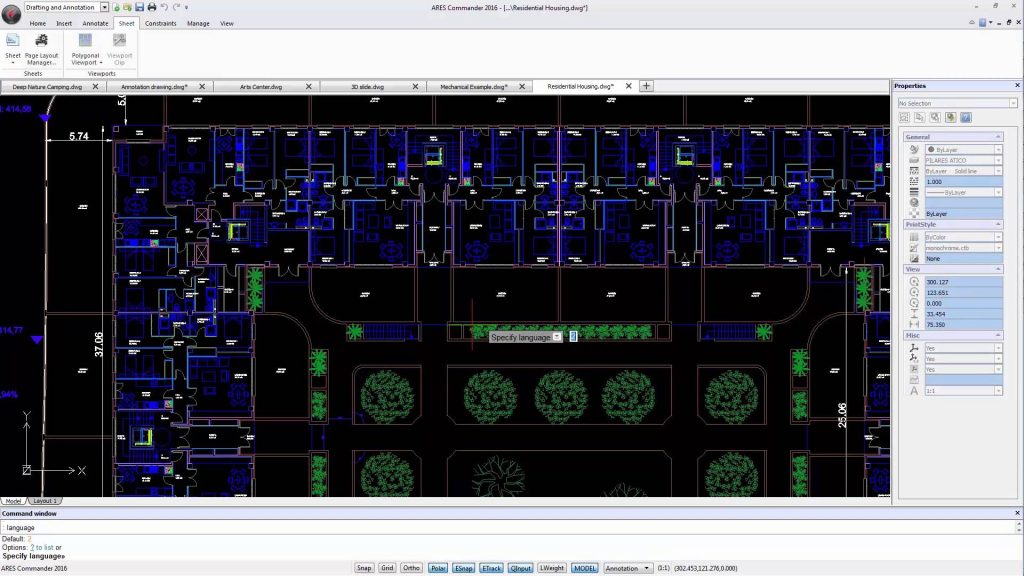The height and width of the screenshot is (576, 1024).
Task: Collapse the PrintStyle section
Action: click(x=998, y=224)
